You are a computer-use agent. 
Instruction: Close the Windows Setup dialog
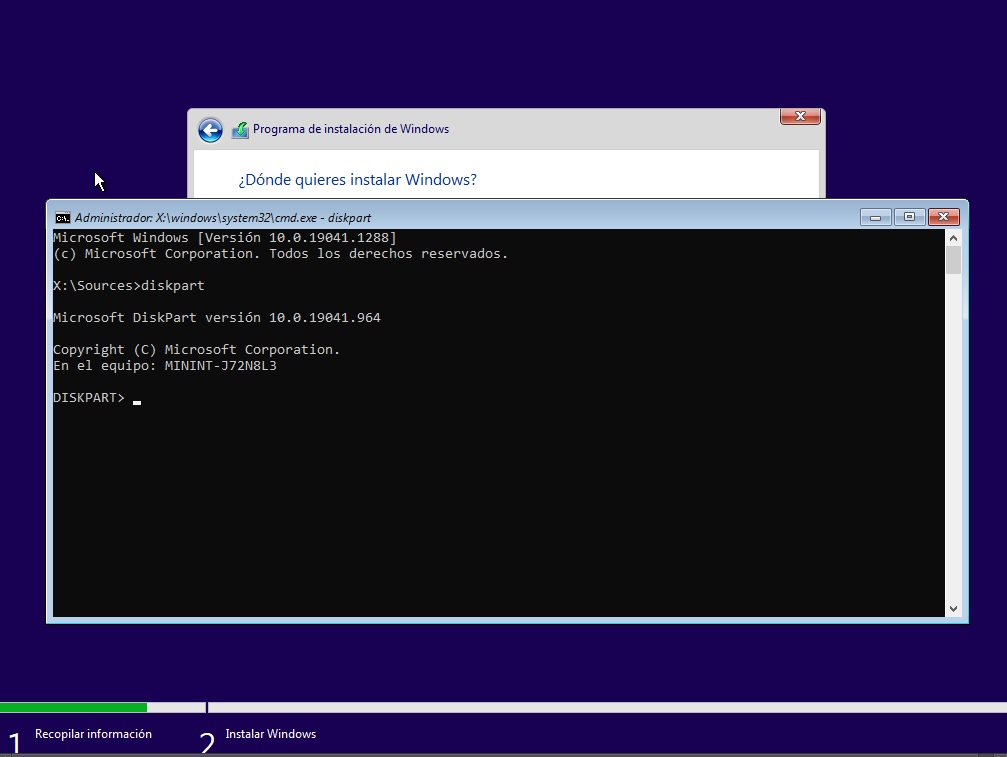800,116
